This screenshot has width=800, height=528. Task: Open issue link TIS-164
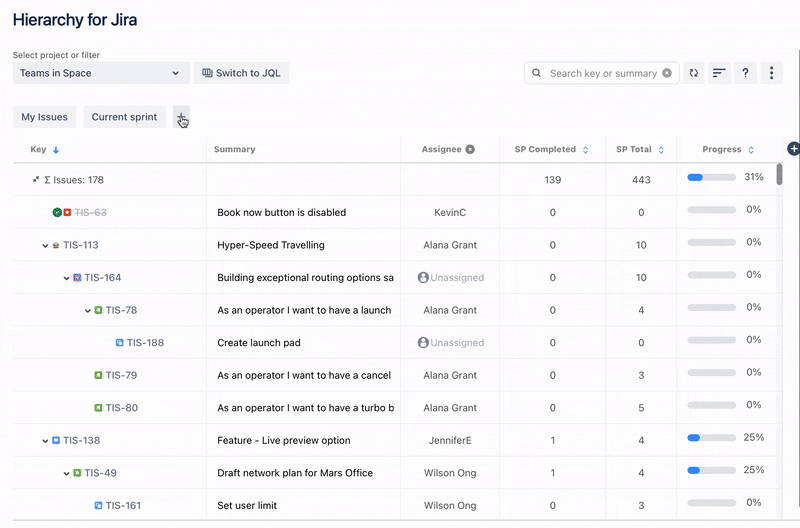[103, 278]
